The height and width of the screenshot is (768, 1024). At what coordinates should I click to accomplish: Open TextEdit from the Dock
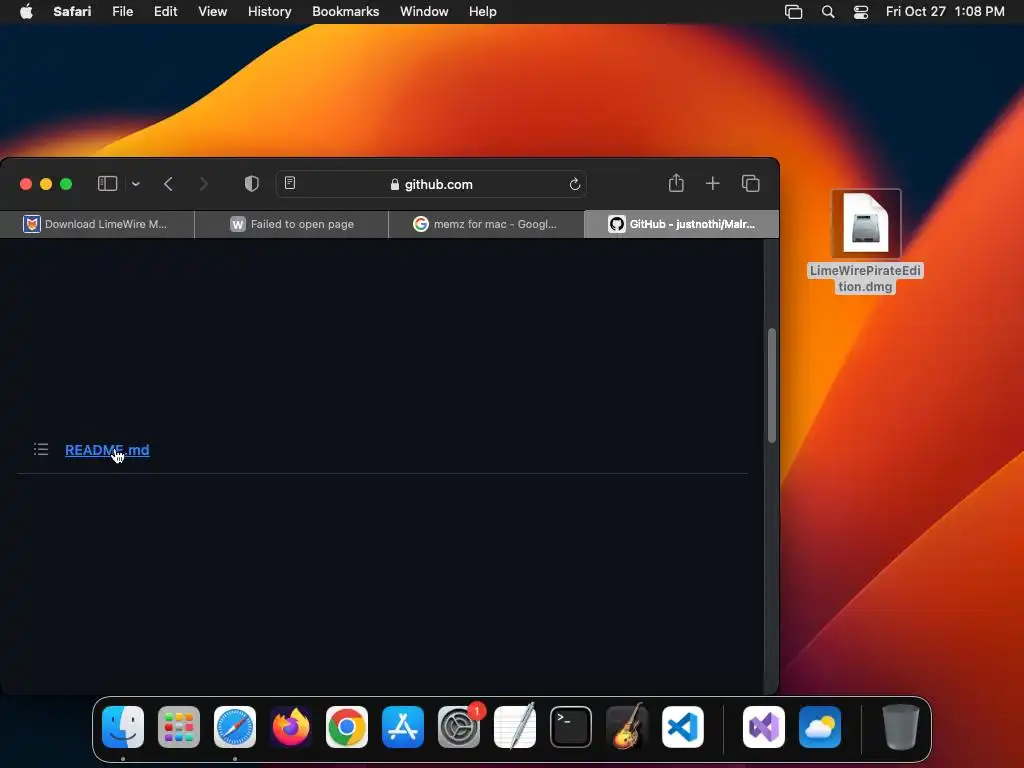(x=515, y=727)
